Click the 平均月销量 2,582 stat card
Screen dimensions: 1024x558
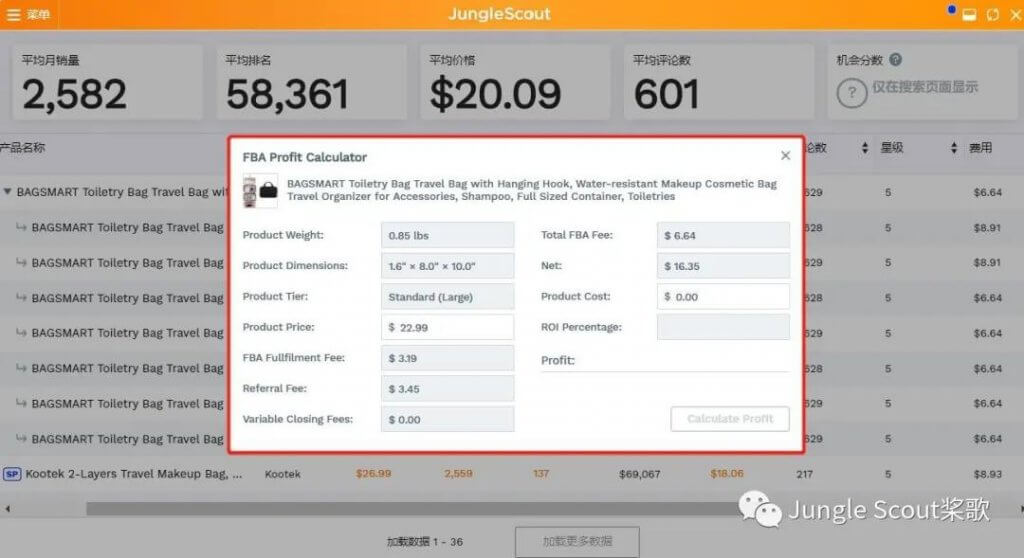click(x=107, y=82)
